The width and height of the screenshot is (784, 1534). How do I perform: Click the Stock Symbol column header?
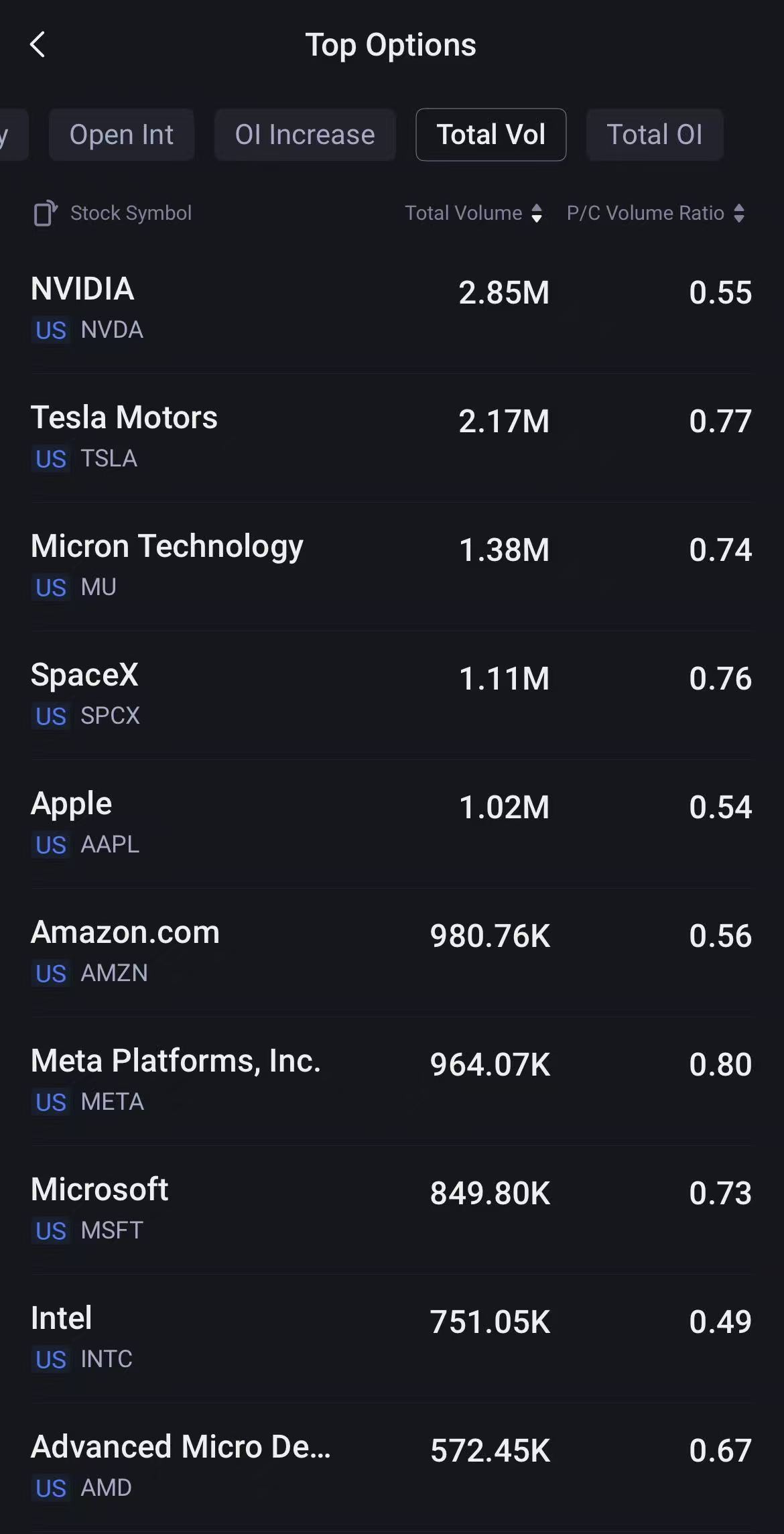tap(131, 213)
